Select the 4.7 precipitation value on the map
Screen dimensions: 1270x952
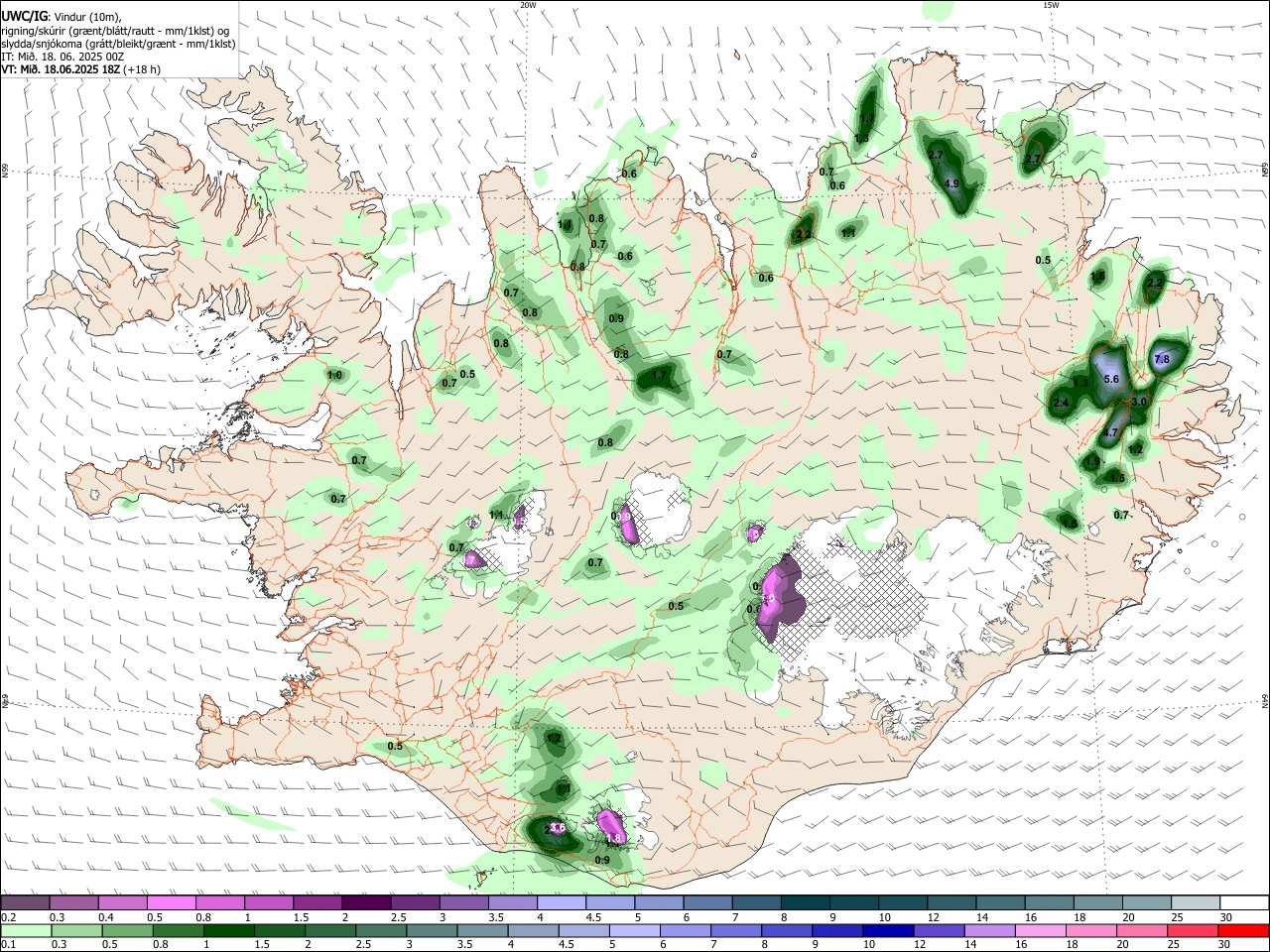point(1110,432)
